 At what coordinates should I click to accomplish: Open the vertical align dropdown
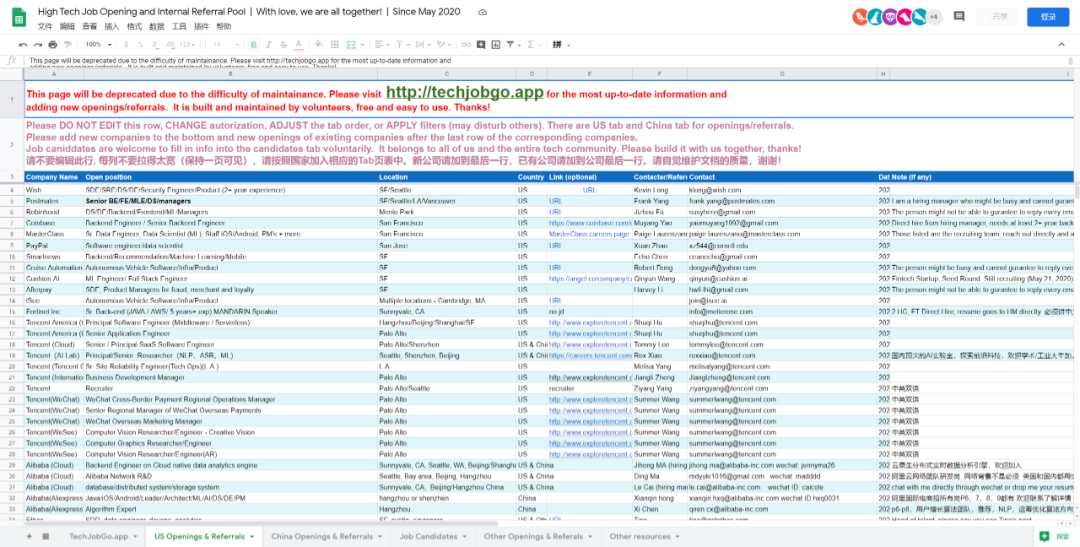(x=402, y=45)
